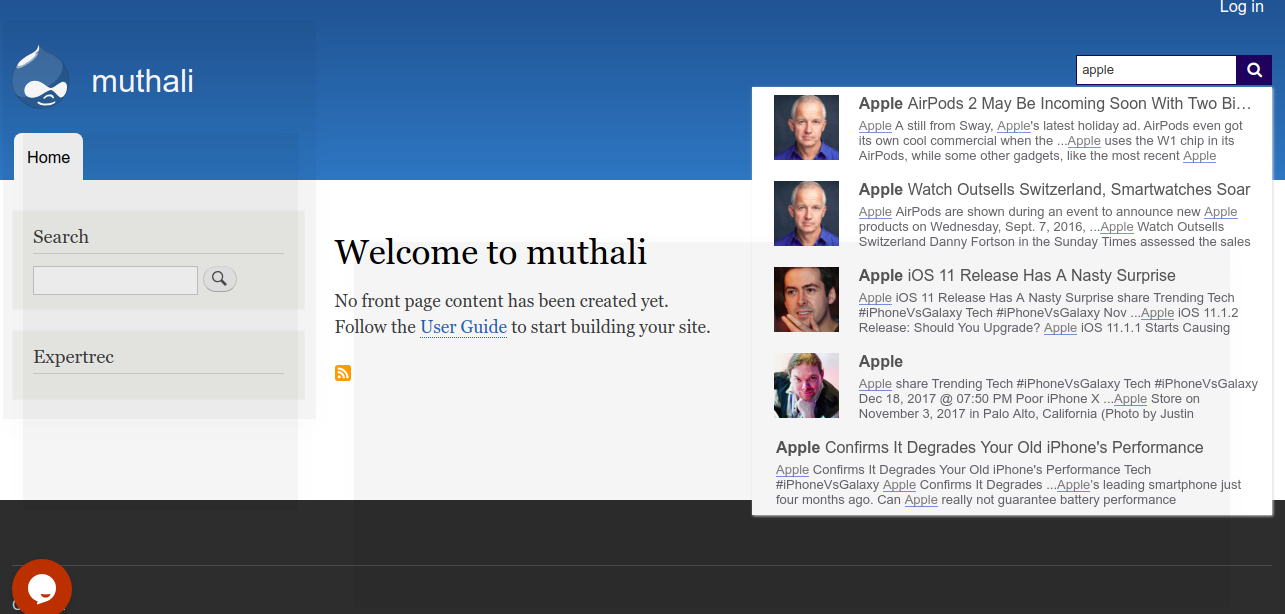Click the Apple link in AirPods snippet
Screen dimensions: 1285x614
click(x=875, y=126)
